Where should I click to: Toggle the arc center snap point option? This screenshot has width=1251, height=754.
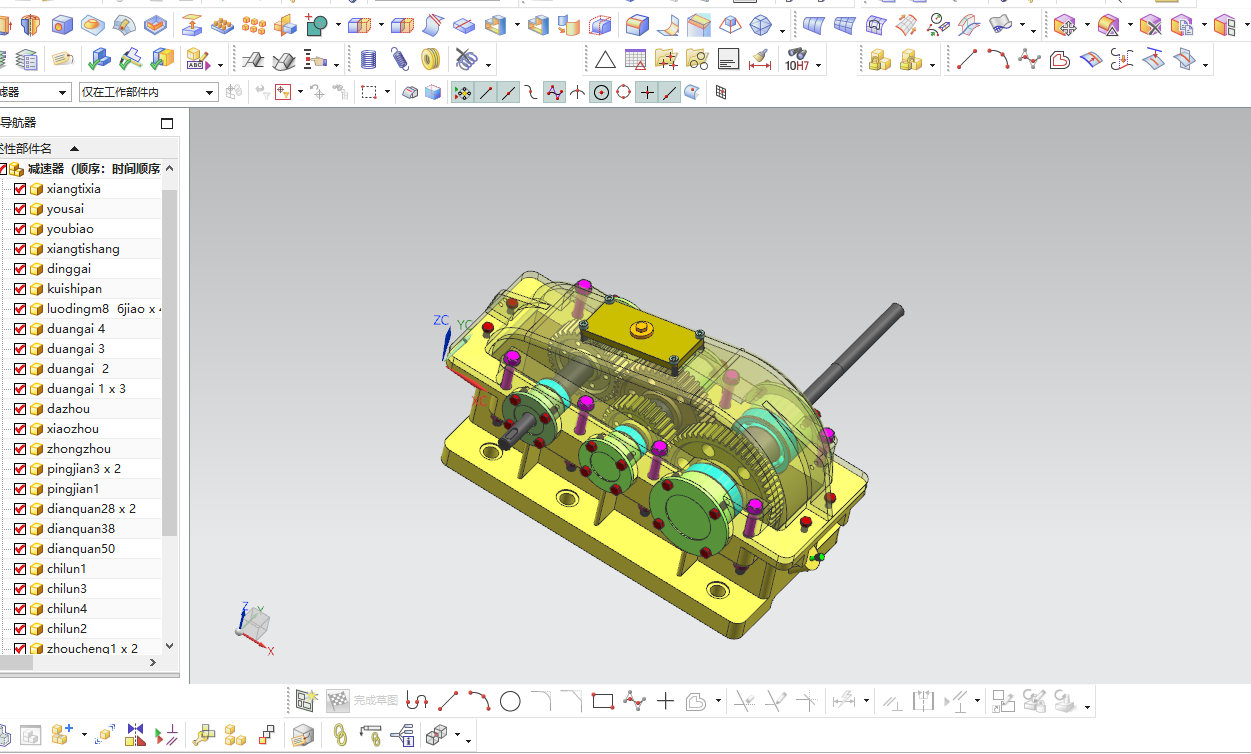pos(600,92)
